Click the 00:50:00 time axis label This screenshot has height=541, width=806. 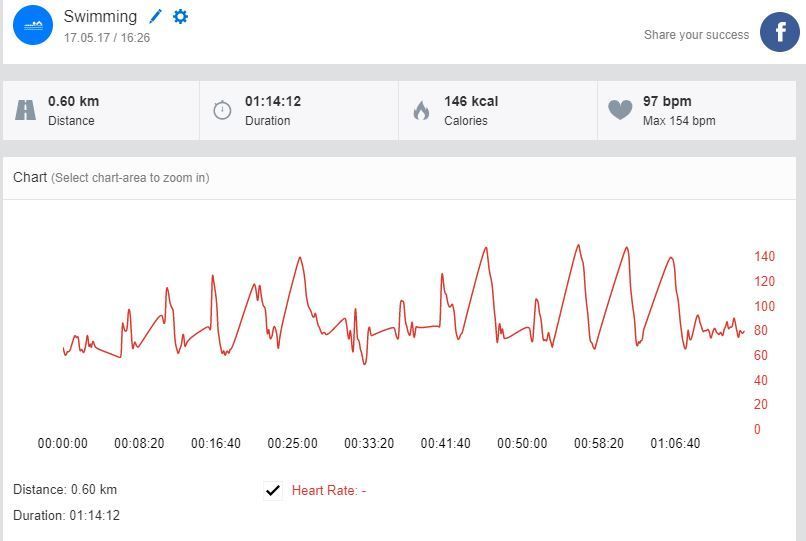pos(522,443)
